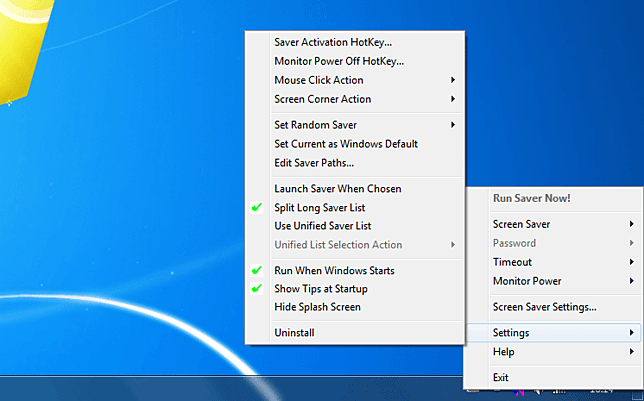The height and width of the screenshot is (401, 644).
Task: Click Run Saver Now!
Action: (554, 198)
